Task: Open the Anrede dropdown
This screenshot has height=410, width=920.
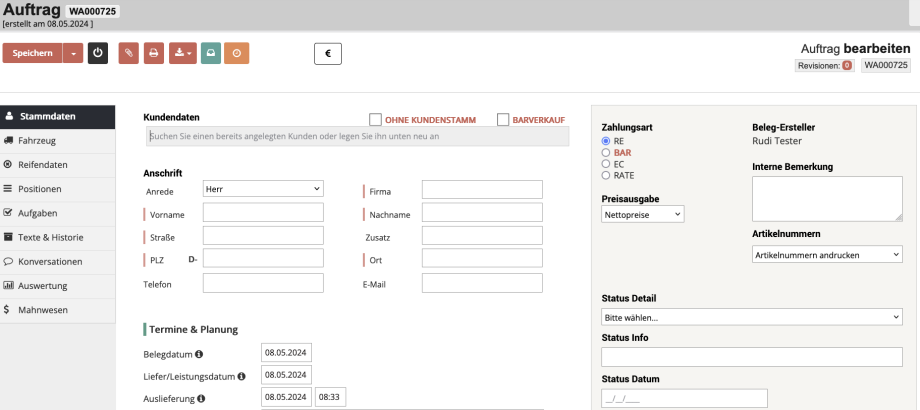Action: pyautogui.click(x=263, y=188)
